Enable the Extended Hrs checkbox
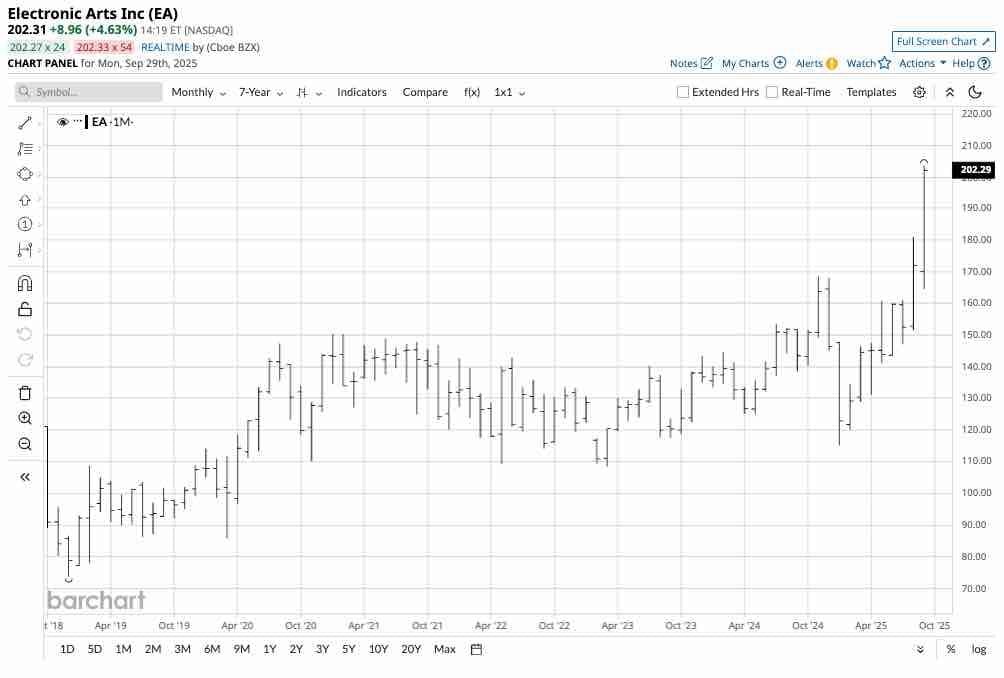This screenshot has height=678, width=1004. tap(683, 92)
